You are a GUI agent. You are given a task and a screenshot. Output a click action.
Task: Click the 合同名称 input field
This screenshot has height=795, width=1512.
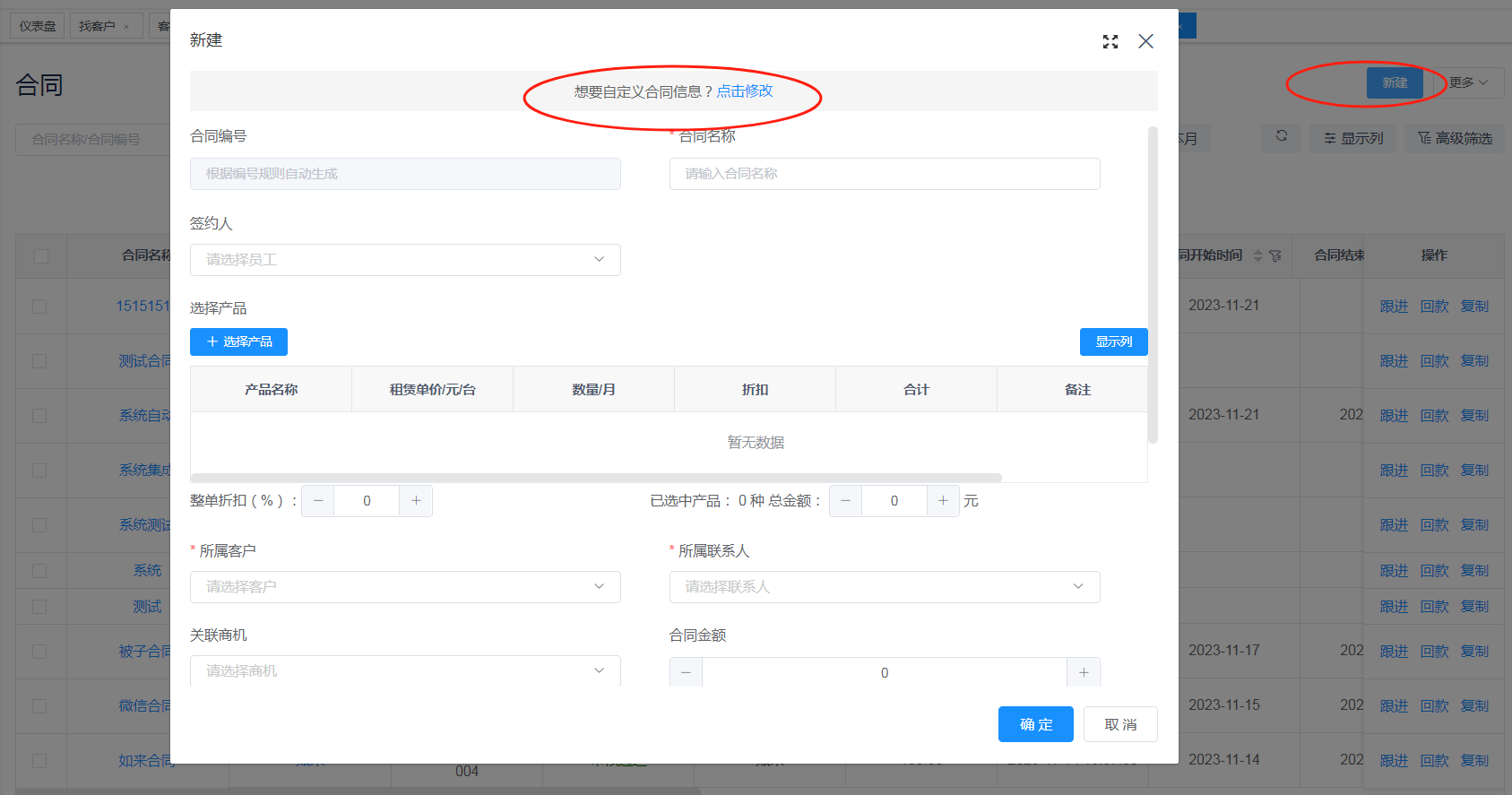(885, 174)
